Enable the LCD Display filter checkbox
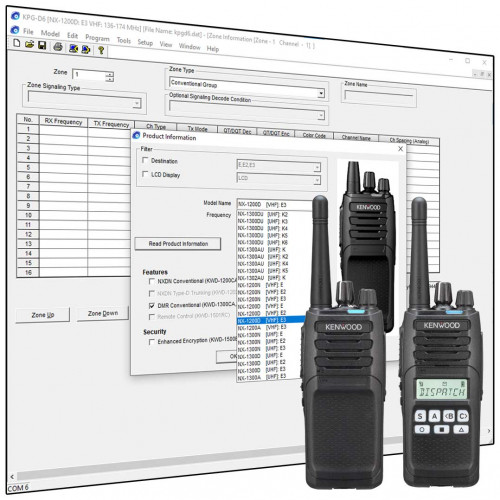This screenshot has width=500, height=500. pos(145,174)
